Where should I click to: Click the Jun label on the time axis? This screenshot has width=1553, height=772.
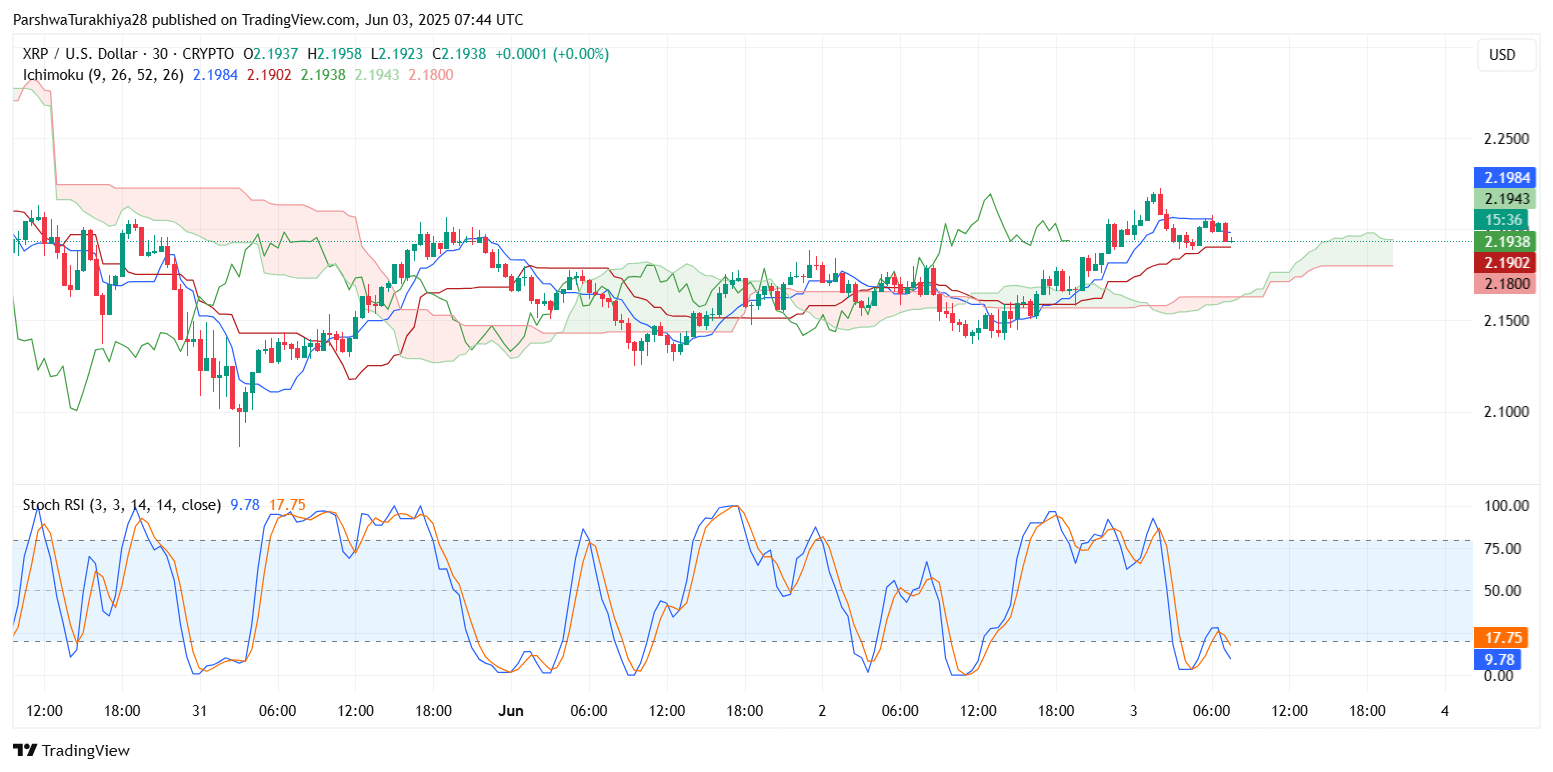pyautogui.click(x=511, y=710)
